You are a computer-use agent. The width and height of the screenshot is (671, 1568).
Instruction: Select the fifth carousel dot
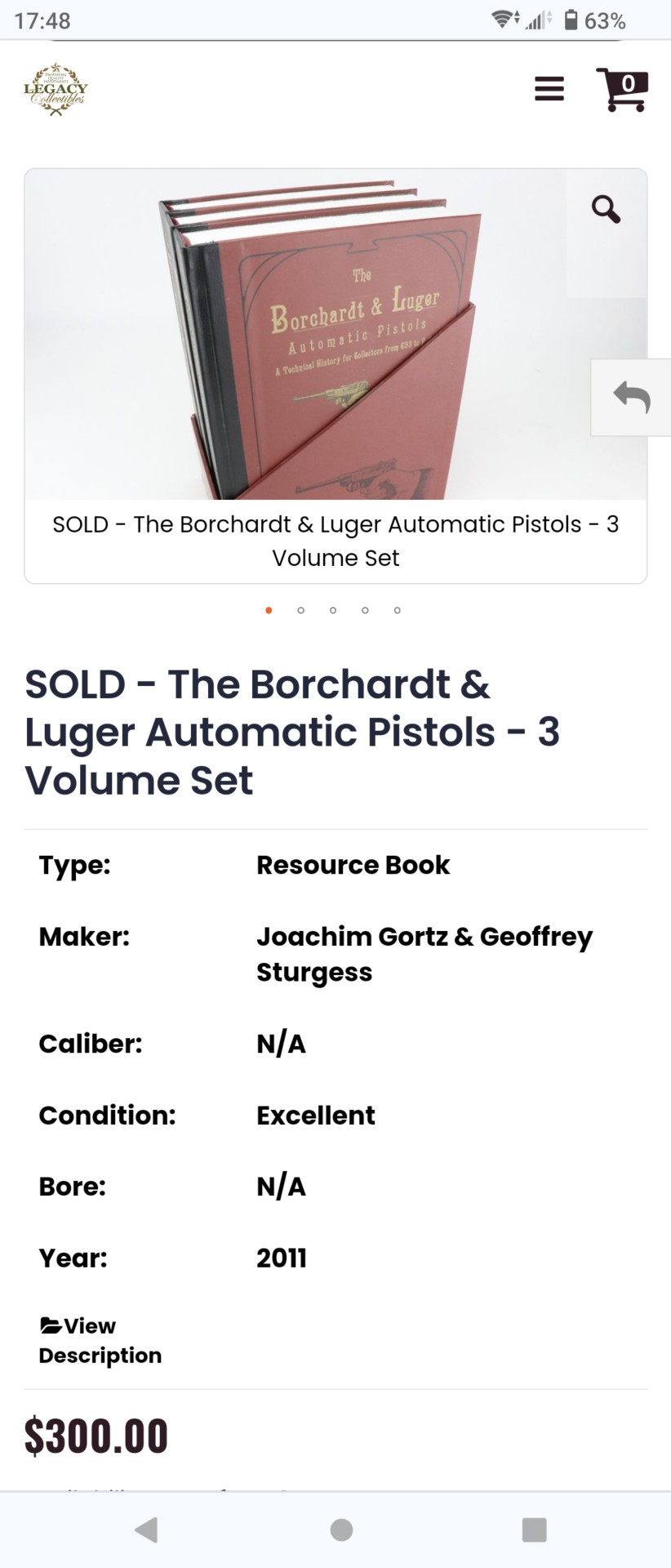tap(398, 610)
